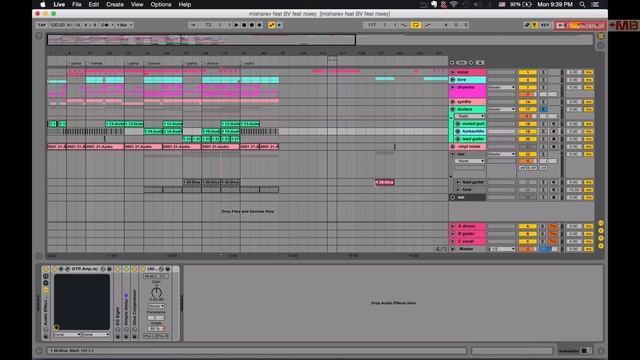Open the Options menu
Screen dimensions: 640x360
[x=161, y=4]
